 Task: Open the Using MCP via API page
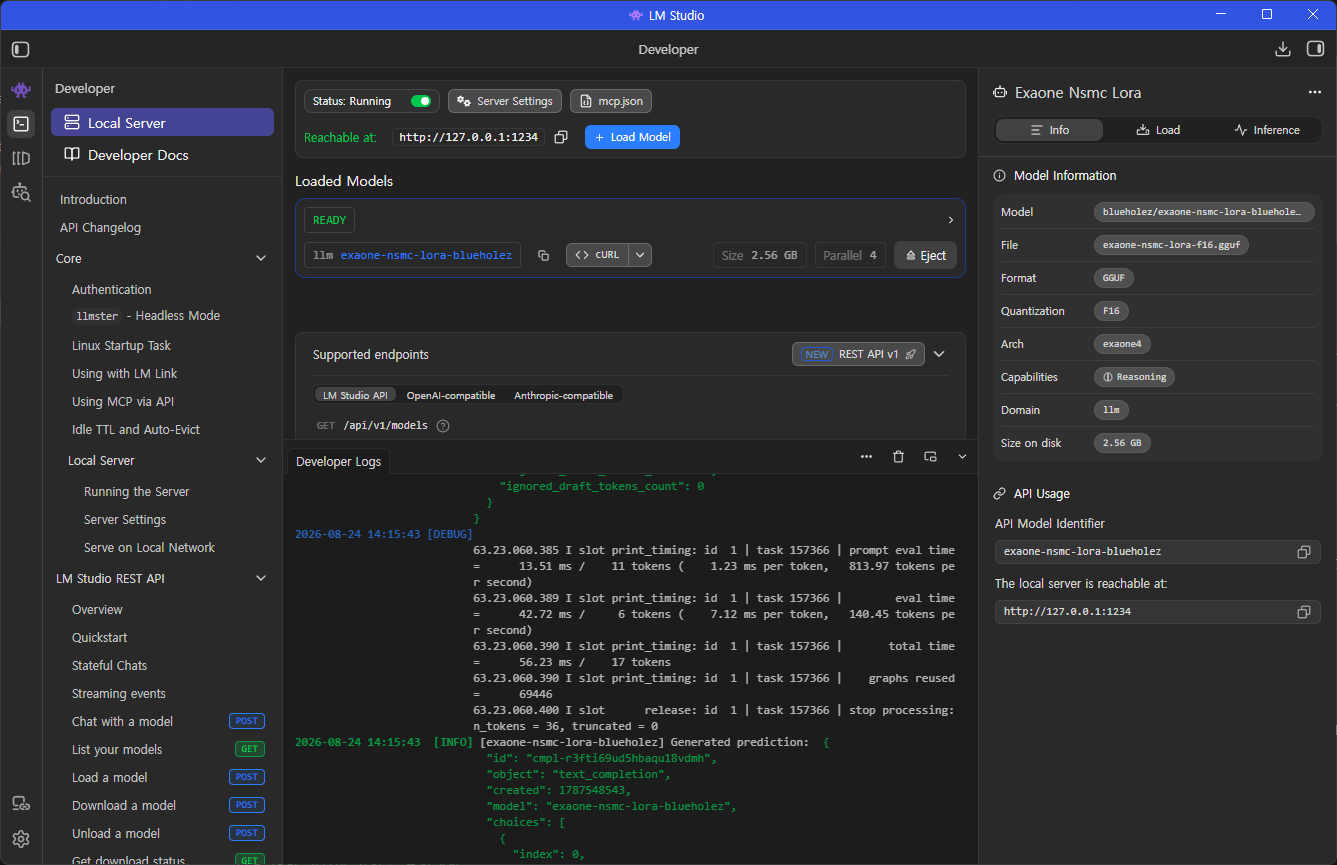123,401
